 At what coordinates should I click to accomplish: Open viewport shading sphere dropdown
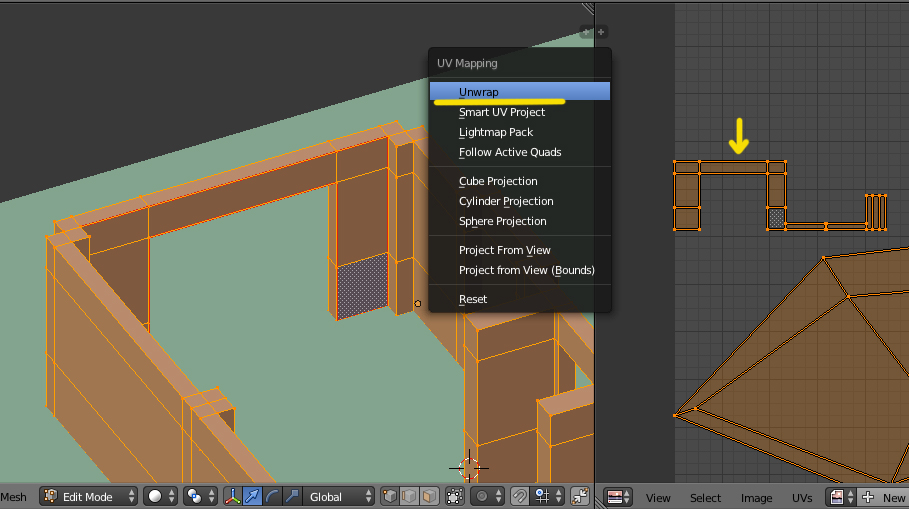pos(160,497)
